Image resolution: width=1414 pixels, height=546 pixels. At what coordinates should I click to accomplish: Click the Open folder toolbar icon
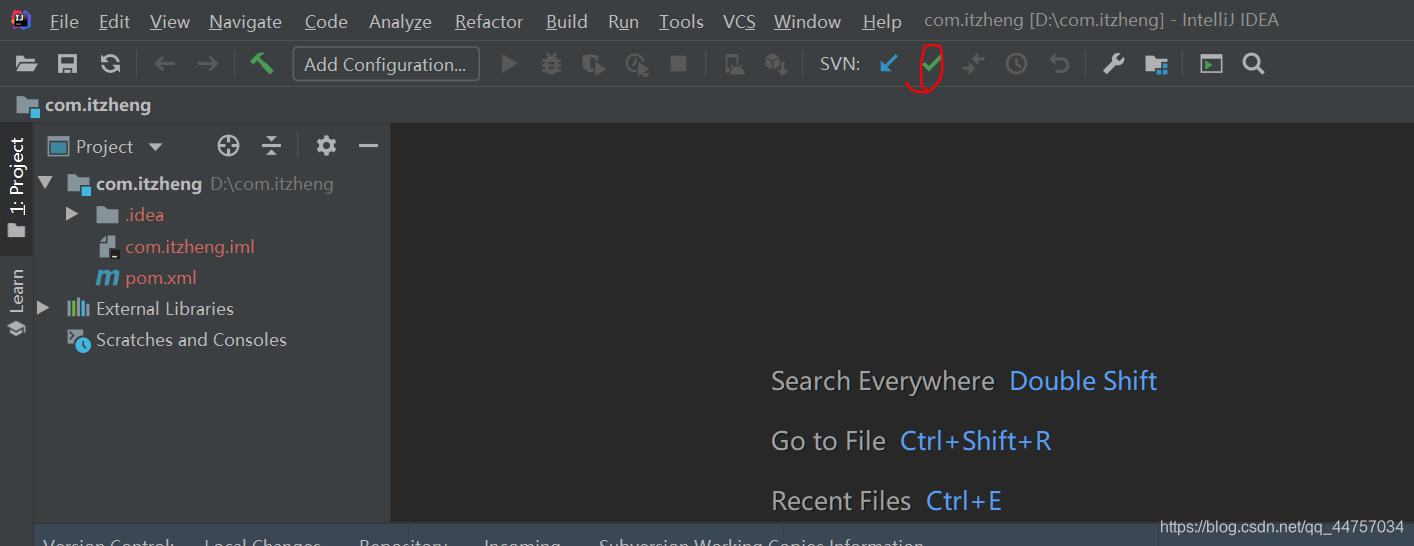pyautogui.click(x=27, y=64)
